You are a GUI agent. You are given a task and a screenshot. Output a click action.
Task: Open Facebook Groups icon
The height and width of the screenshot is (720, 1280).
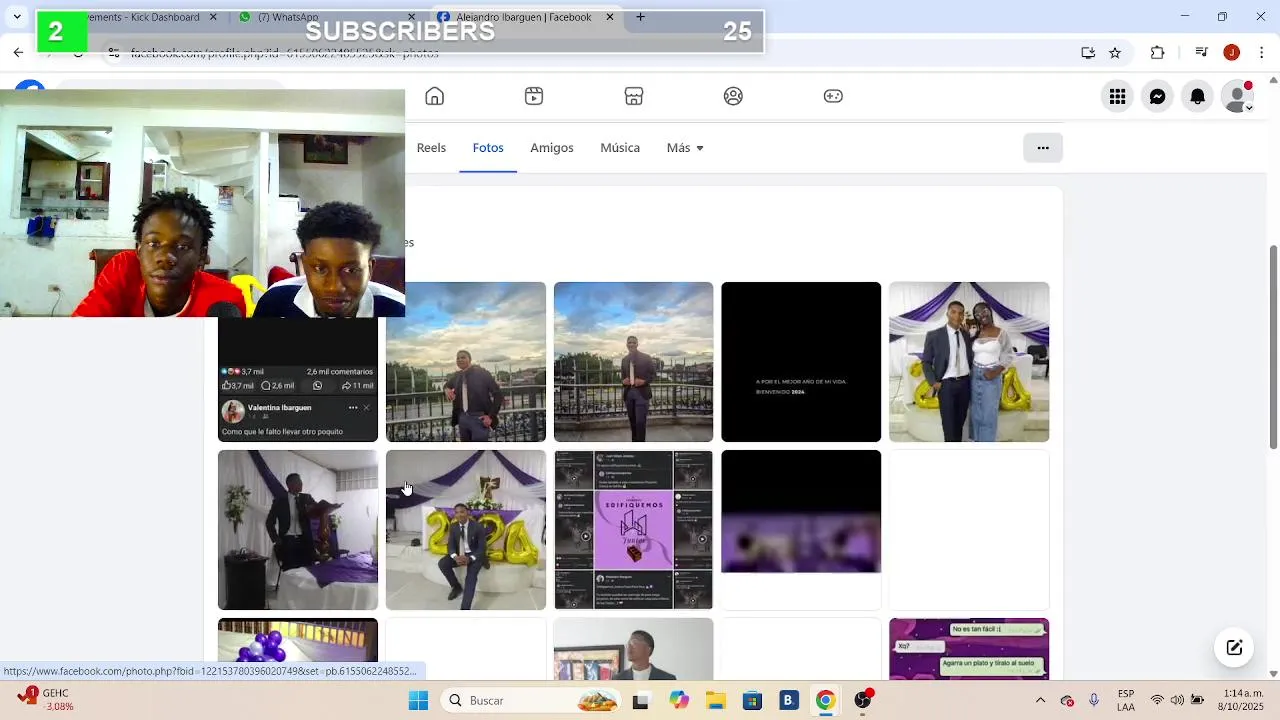(733, 96)
